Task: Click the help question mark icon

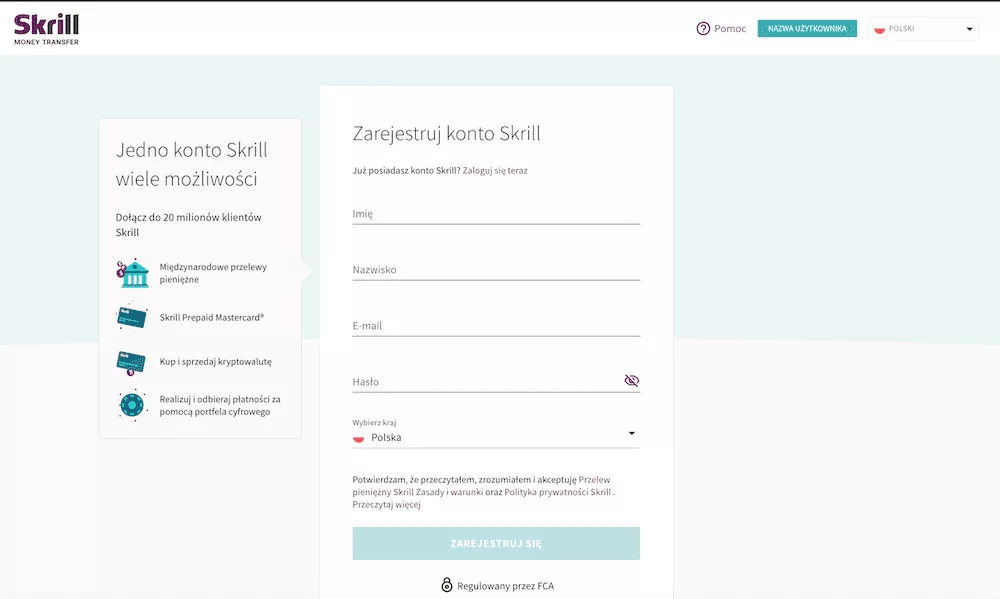Action: (703, 29)
